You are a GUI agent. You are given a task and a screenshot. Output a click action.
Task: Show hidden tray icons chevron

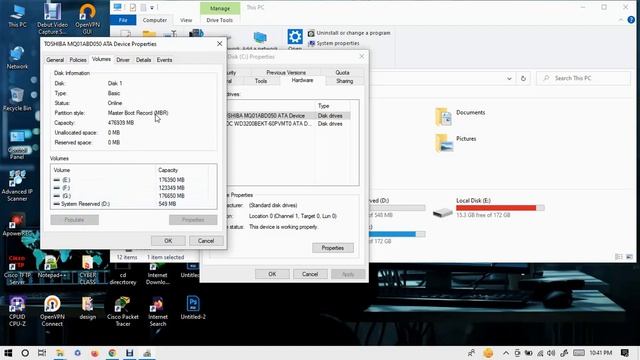[506, 353]
